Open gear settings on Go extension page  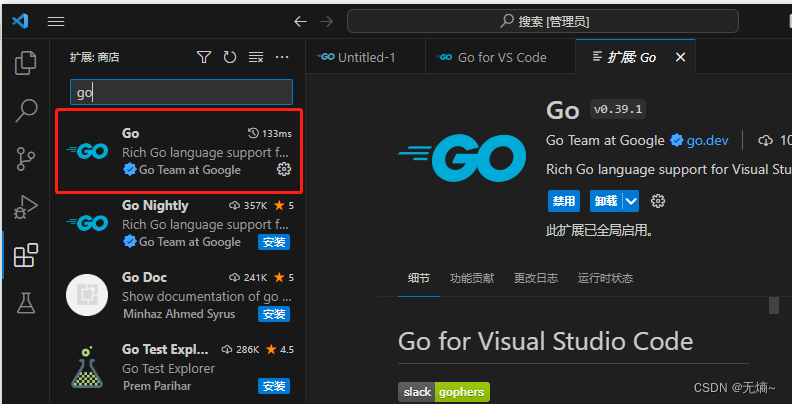658,201
